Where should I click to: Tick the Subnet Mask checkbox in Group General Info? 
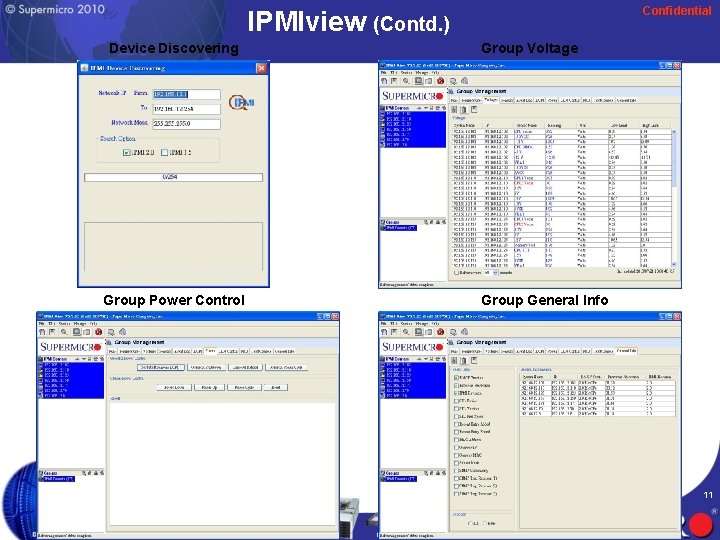pyautogui.click(x=456, y=463)
